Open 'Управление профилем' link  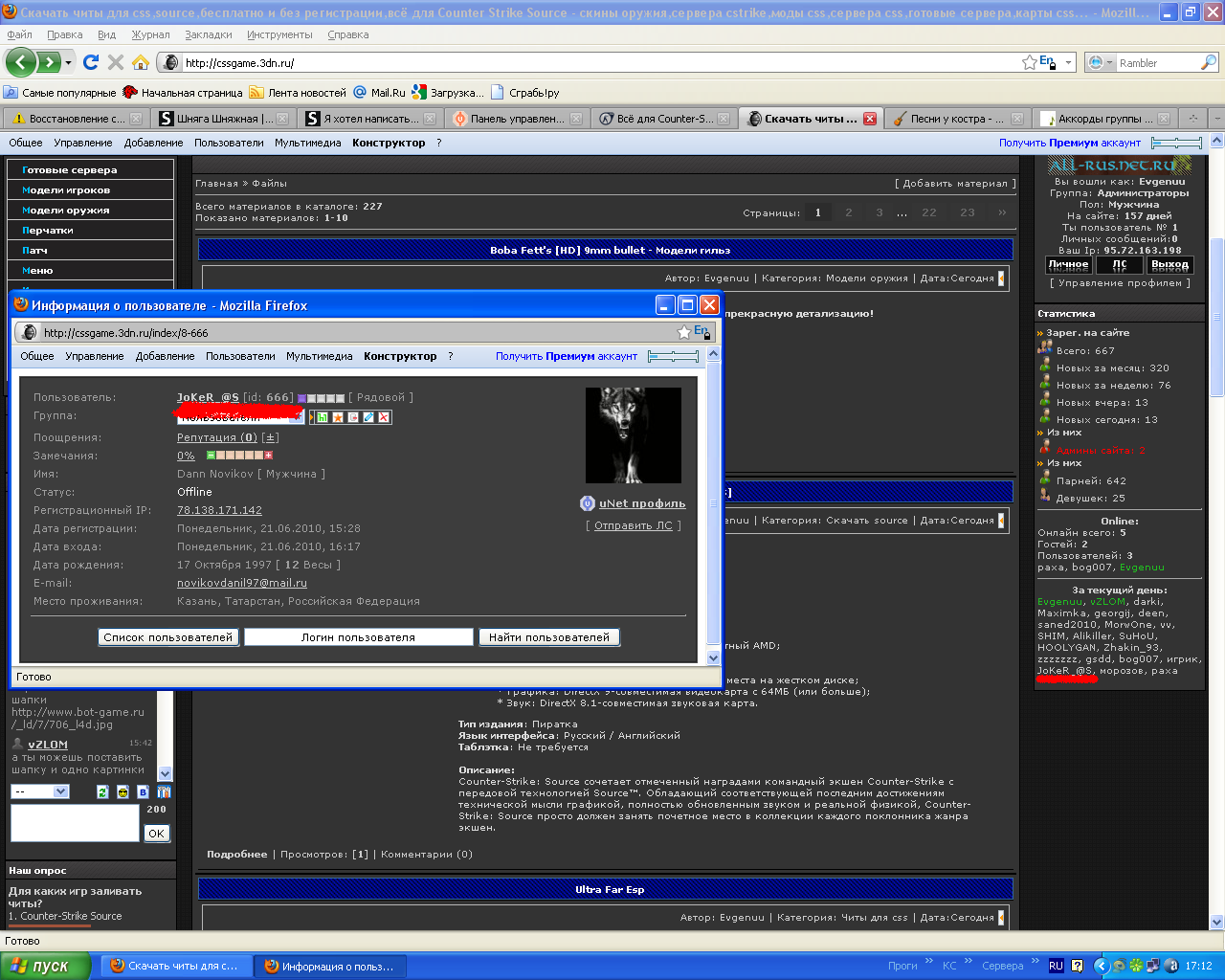pyautogui.click(x=1120, y=283)
